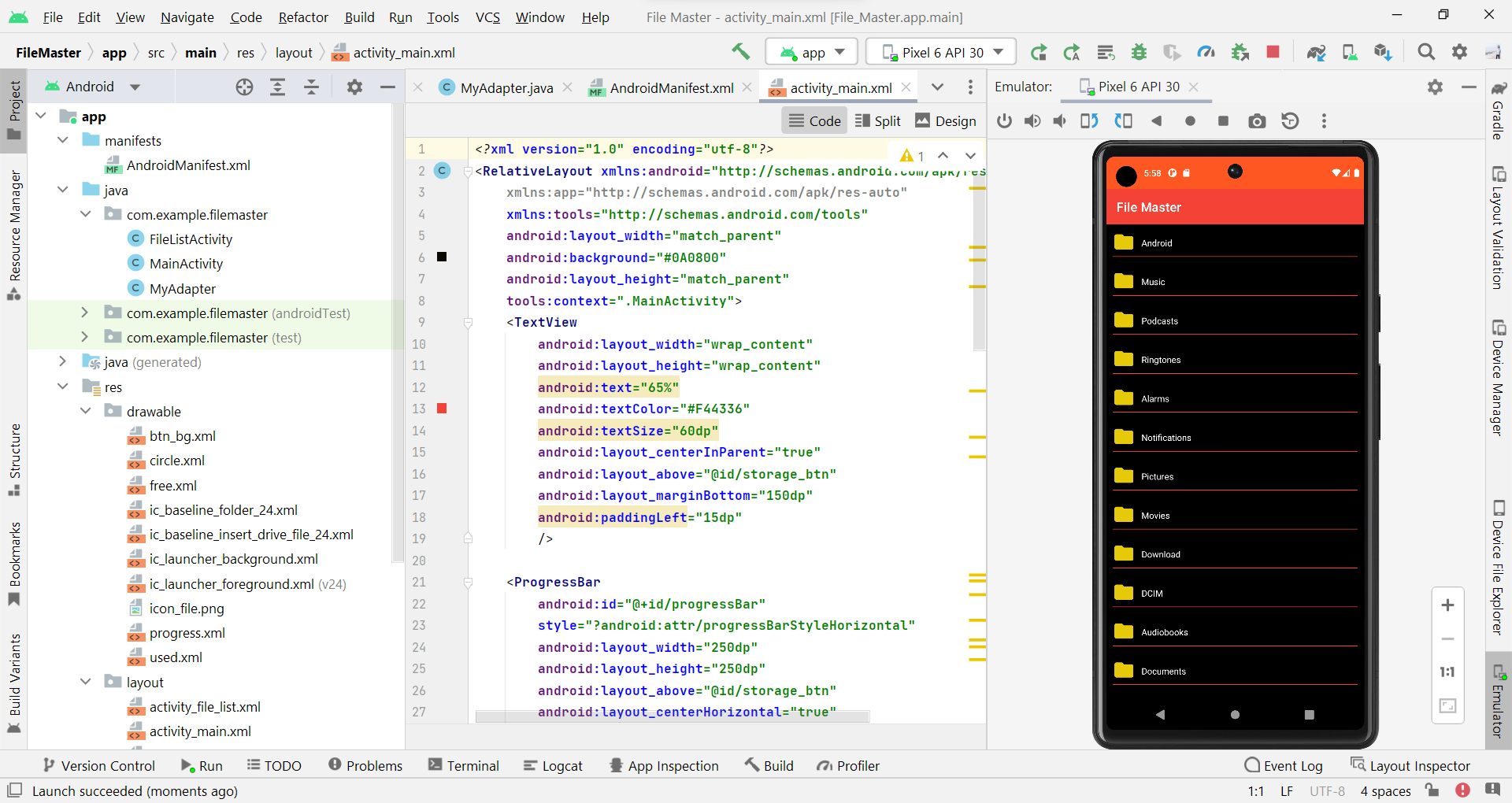
Task: Switch to AndroidManifest.xml editor tab
Action: 671,87
